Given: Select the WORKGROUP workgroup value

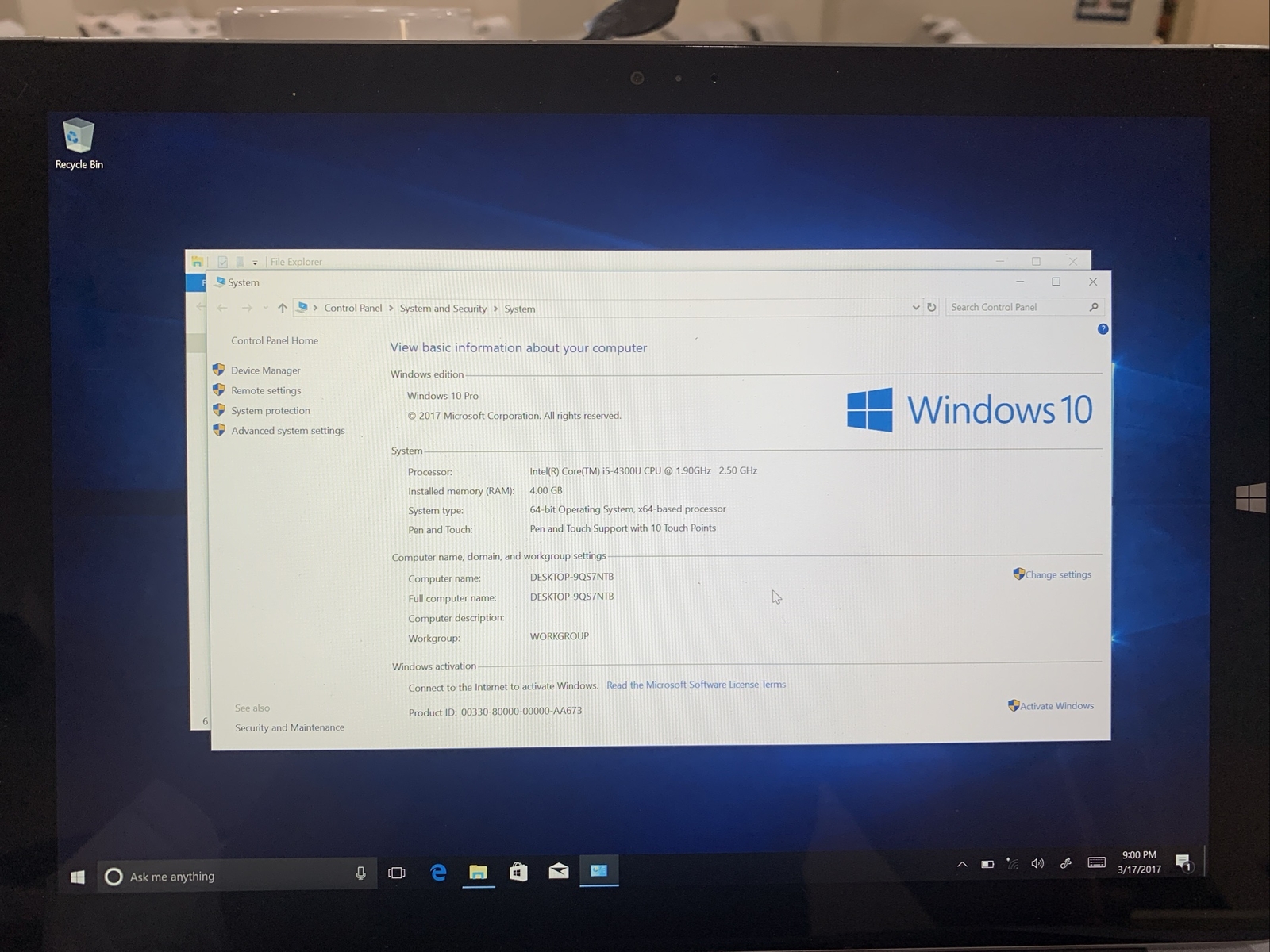Looking at the screenshot, I should [560, 636].
